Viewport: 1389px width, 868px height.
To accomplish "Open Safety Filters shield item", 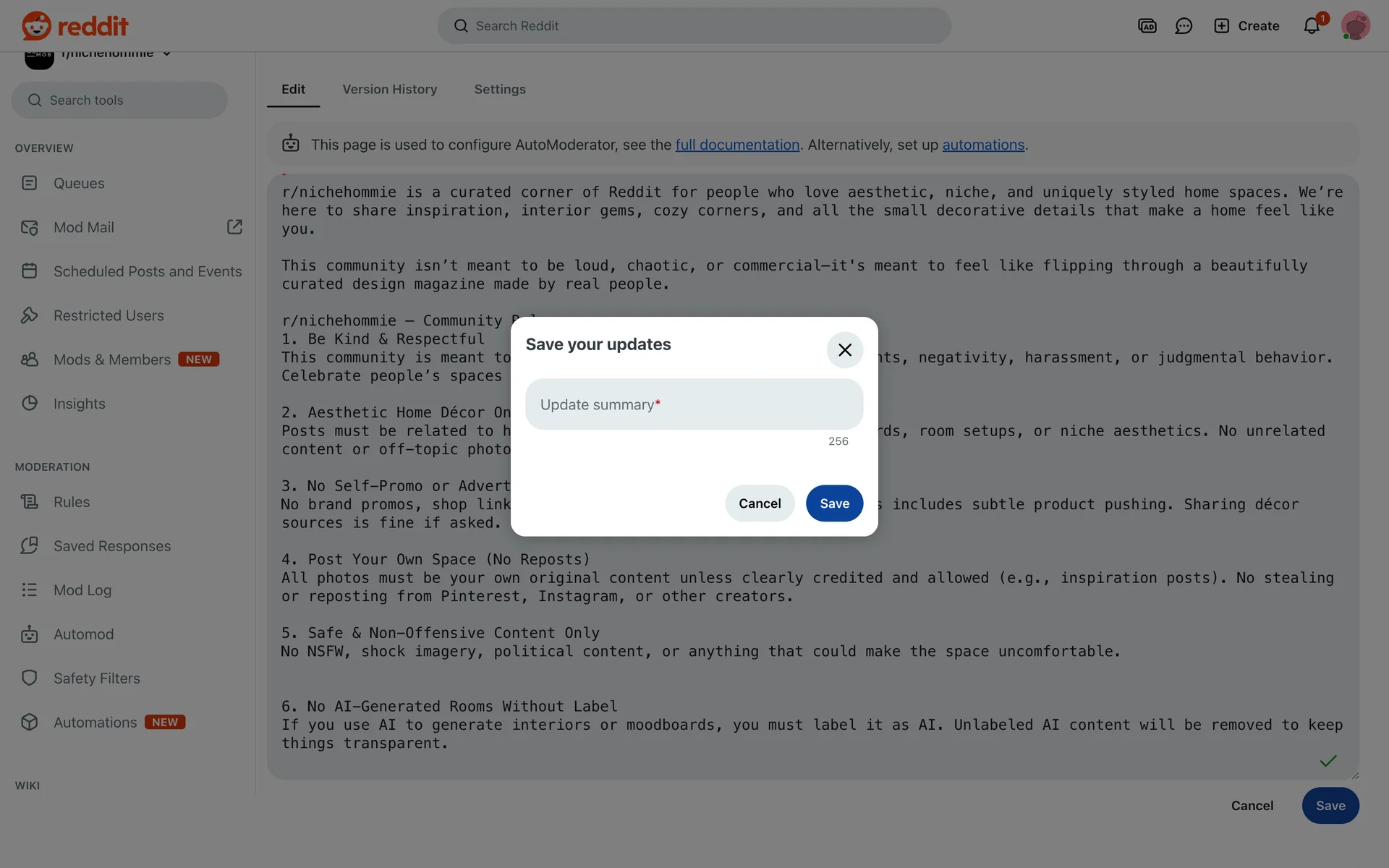I will pyautogui.click(x=96, y=678).
